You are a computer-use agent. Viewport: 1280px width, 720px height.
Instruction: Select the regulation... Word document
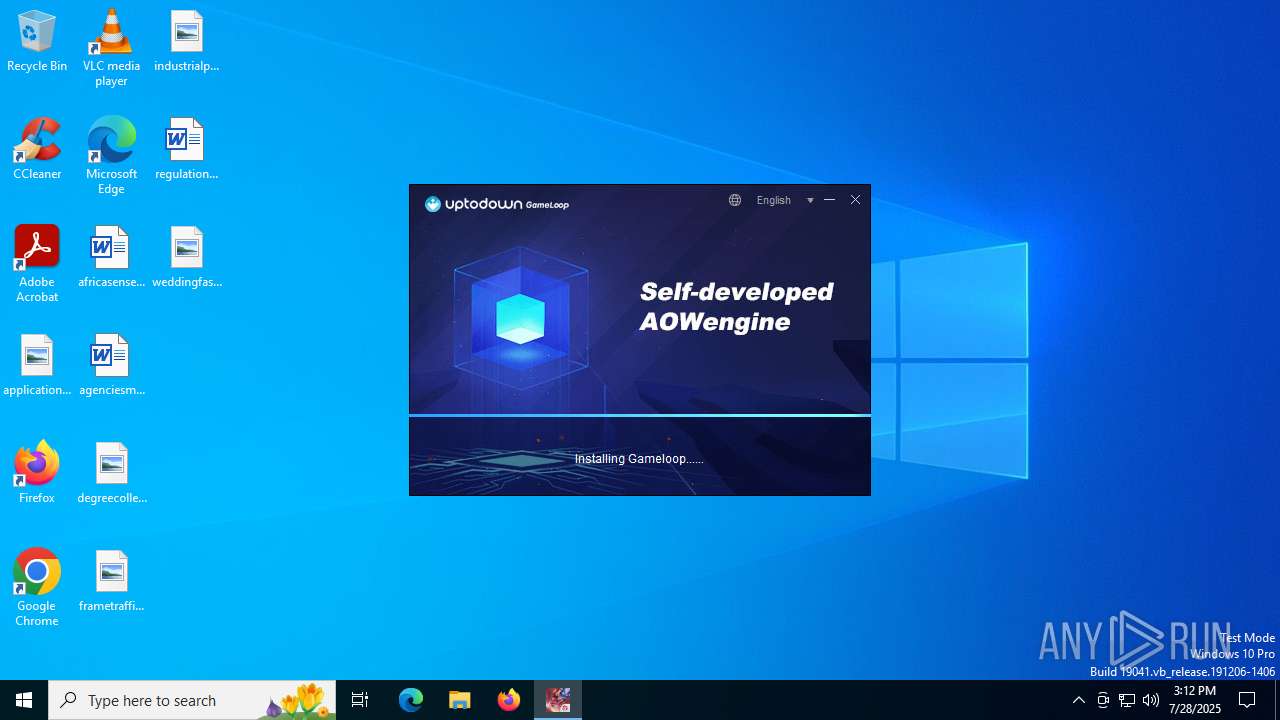click(186, 150)
